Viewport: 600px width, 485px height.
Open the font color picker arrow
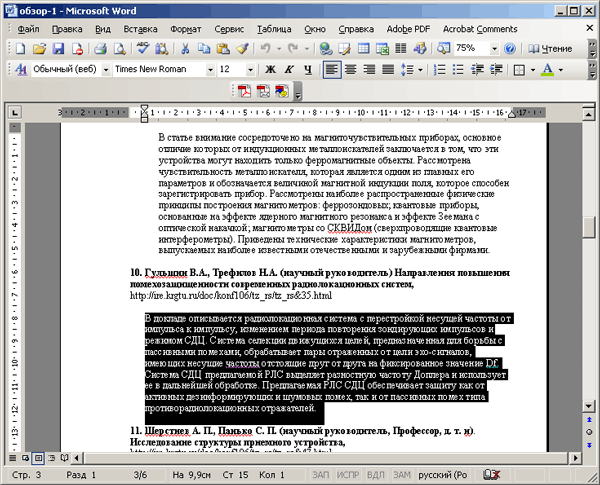click(x=560, y=70)
